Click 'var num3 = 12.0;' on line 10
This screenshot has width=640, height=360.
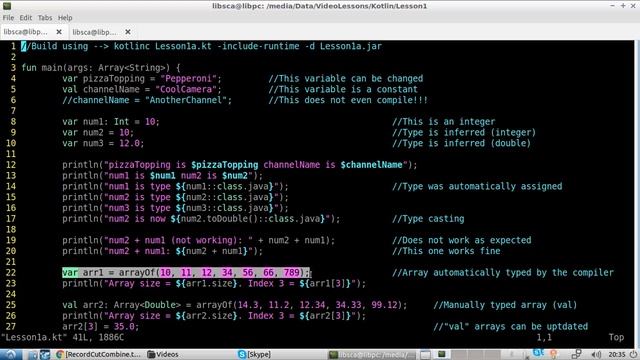click(x=103, y=143)
